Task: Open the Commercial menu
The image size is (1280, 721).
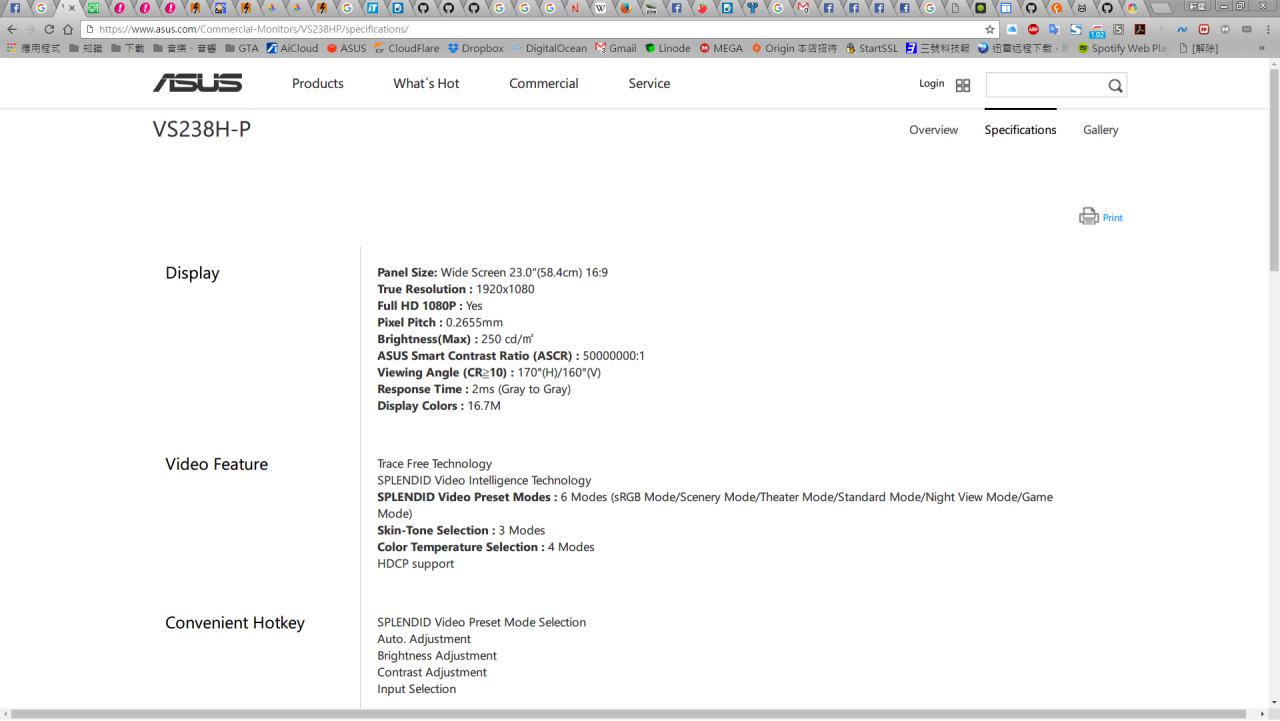Action: [x=544, y=83]
